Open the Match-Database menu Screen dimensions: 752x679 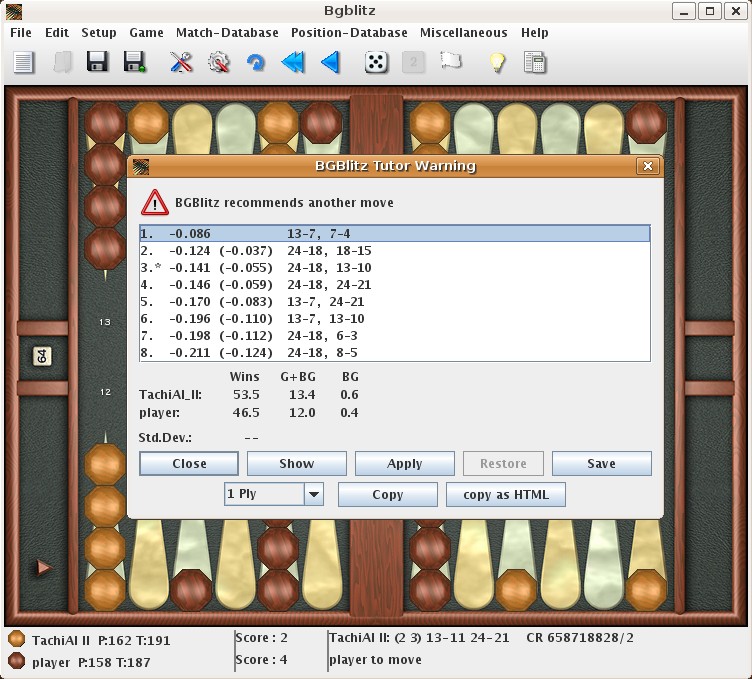pyautogui.click(x=227, y=33)
